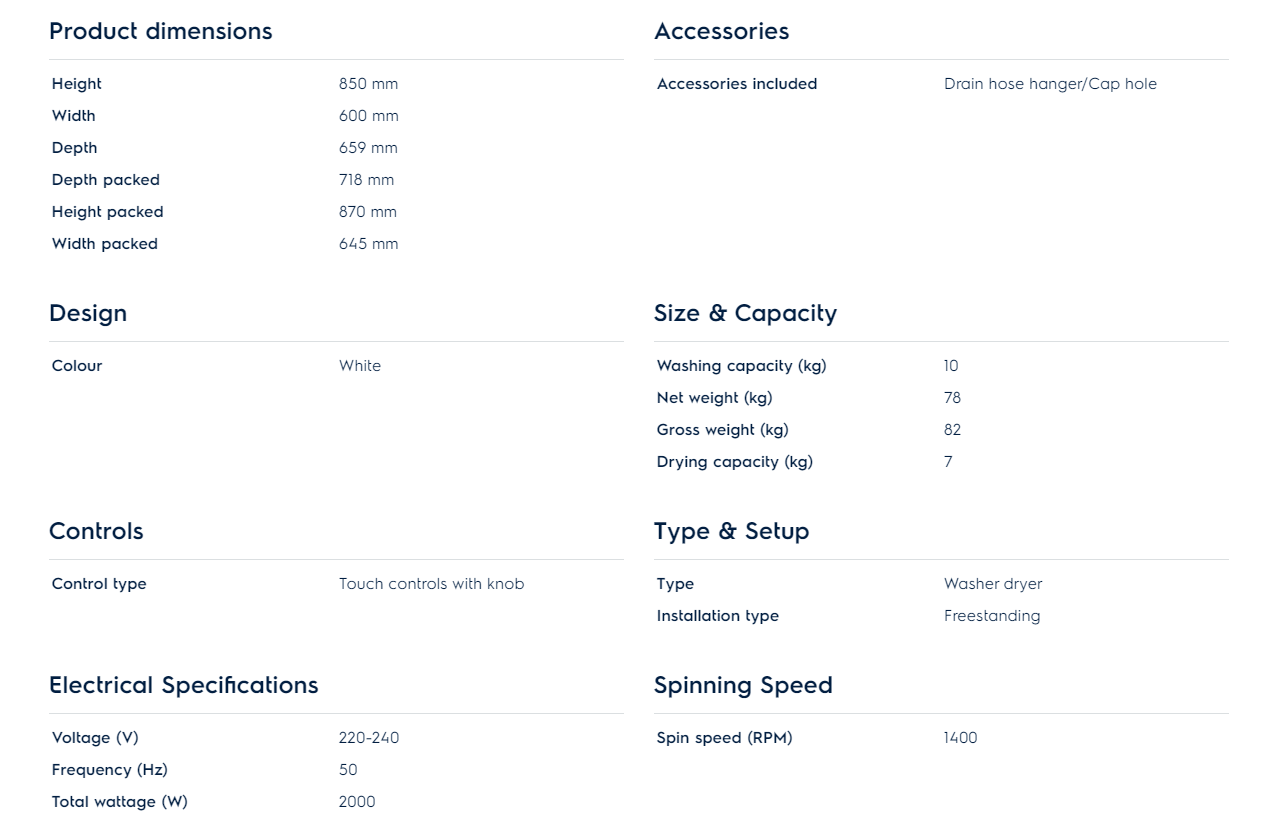Select the Spinning Speed heading

[x=743, y=685]
